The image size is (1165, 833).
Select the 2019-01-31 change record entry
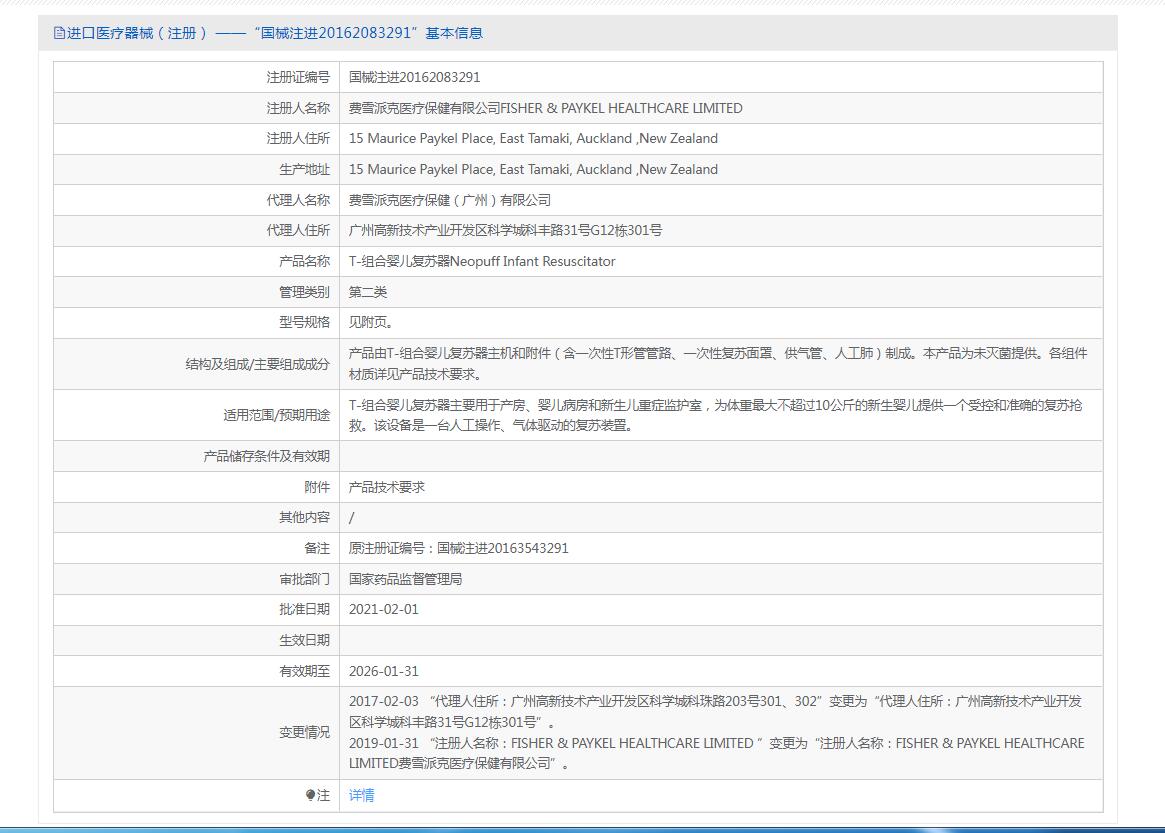tap(717, 753)
